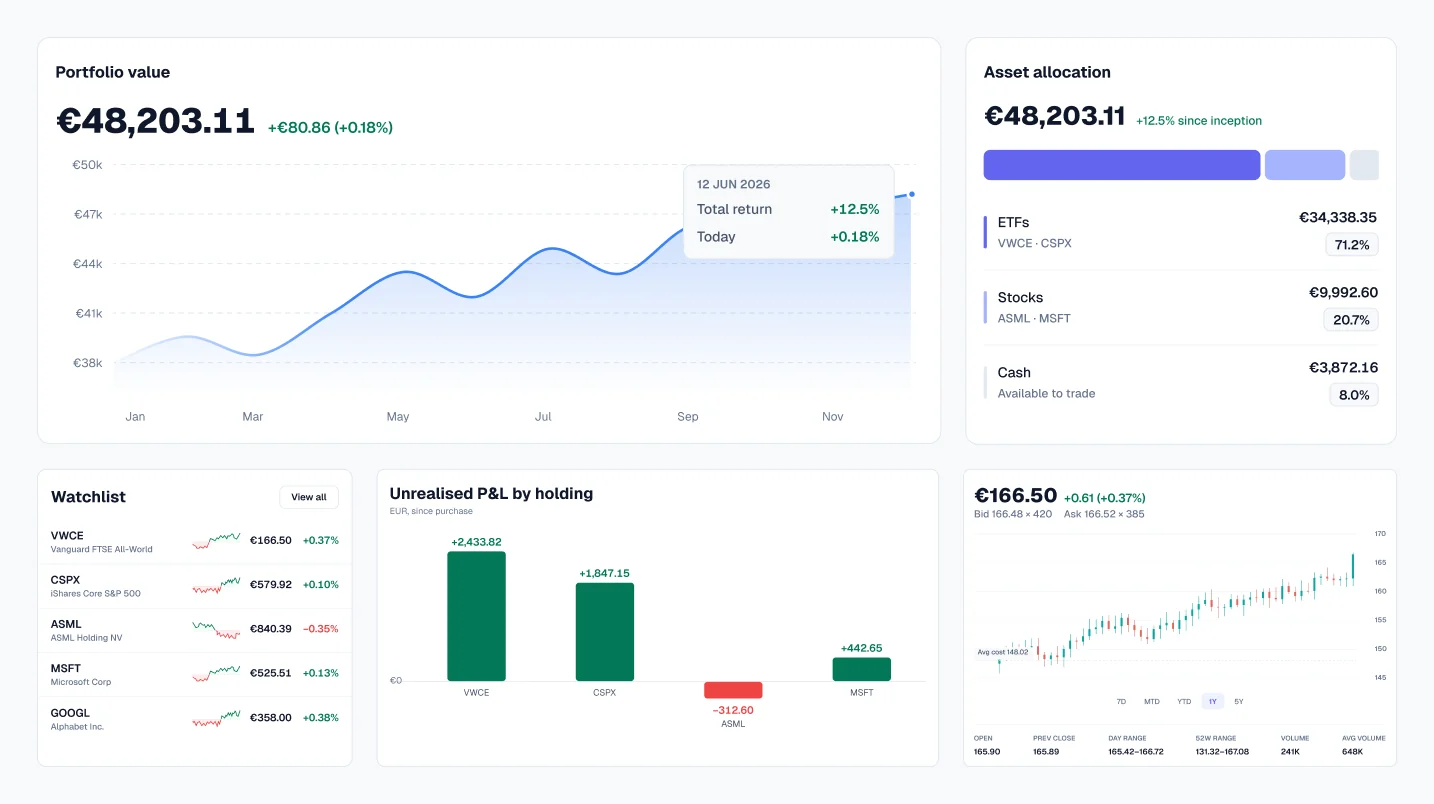
Task: Click the +12.5% since inception text
Action: tap(1199, 121)
